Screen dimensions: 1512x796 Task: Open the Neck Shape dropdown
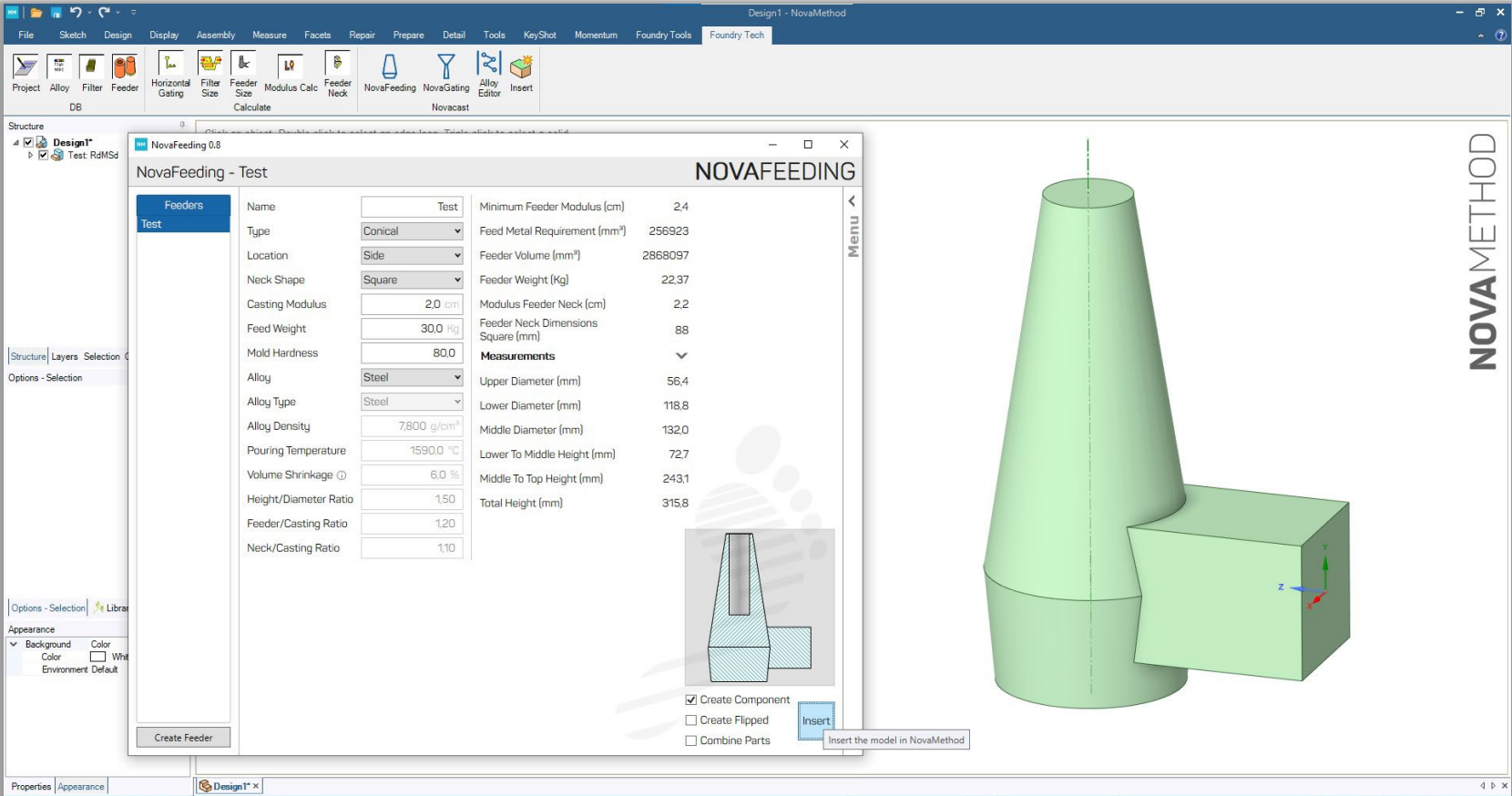(412, 281)
